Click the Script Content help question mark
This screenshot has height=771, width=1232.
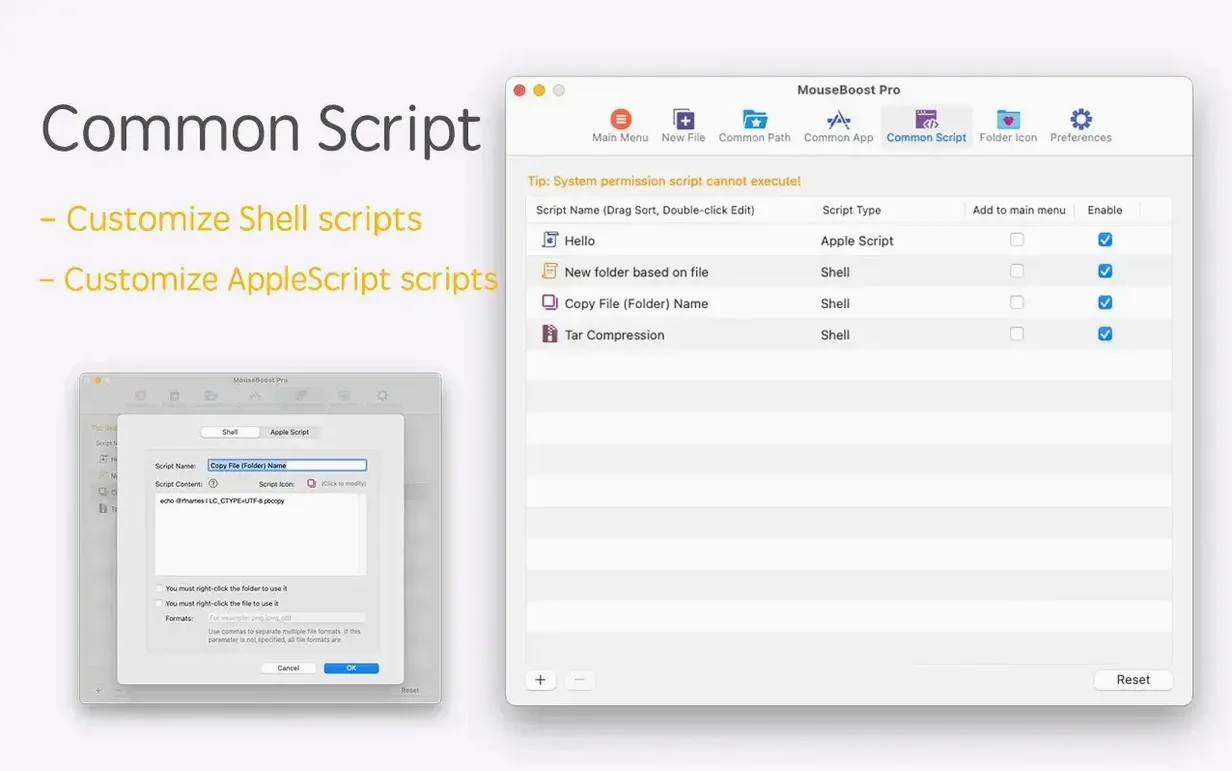pos(213,483)
